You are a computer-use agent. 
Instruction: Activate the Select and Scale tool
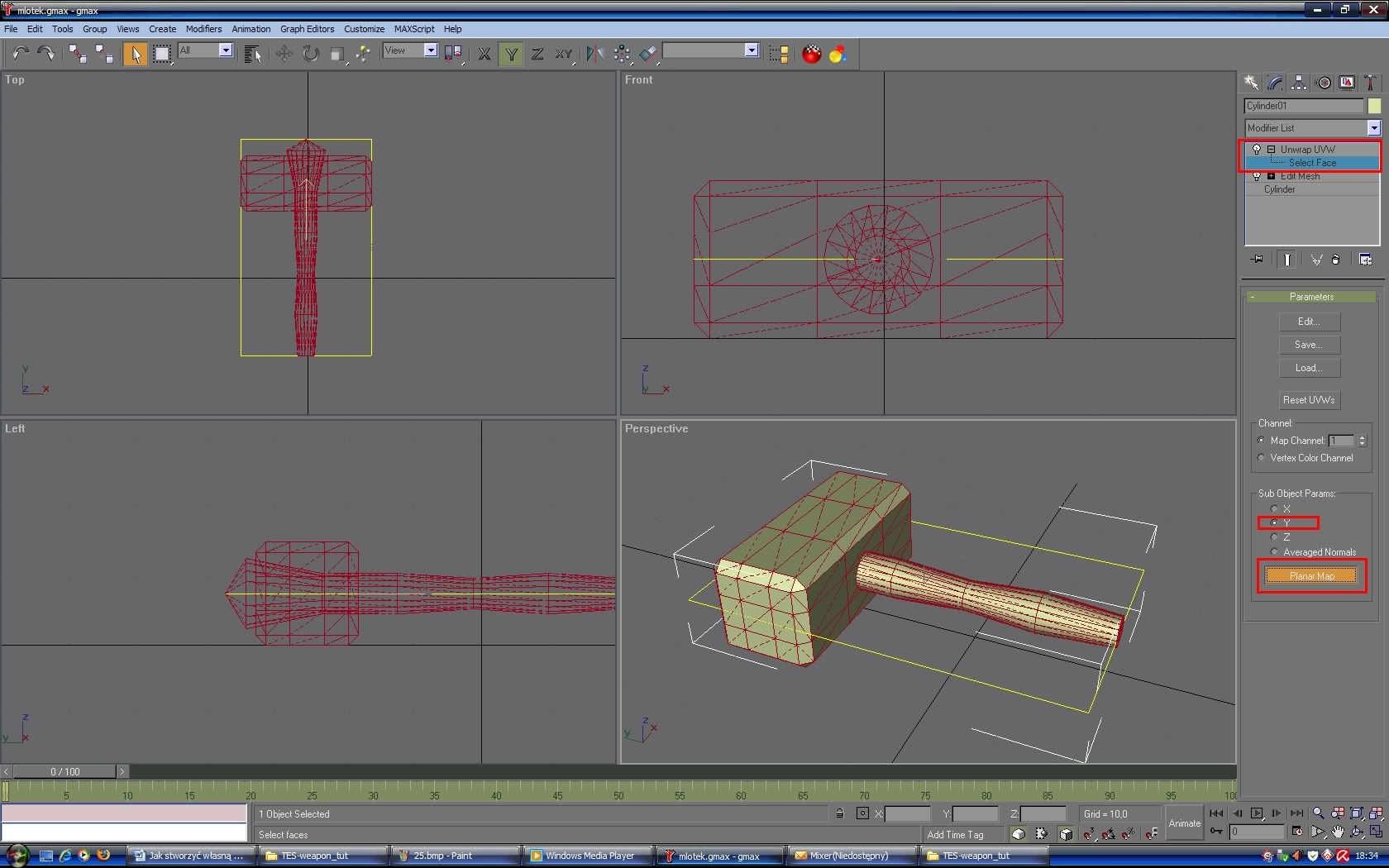337,54
